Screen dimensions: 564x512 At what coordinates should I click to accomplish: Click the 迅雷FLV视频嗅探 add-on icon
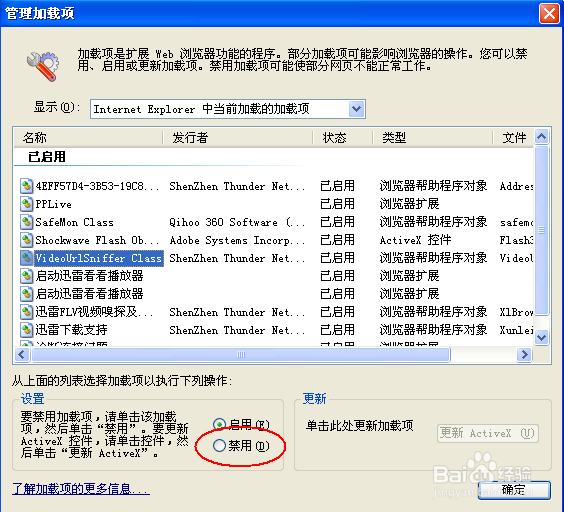tap(26, 312)
